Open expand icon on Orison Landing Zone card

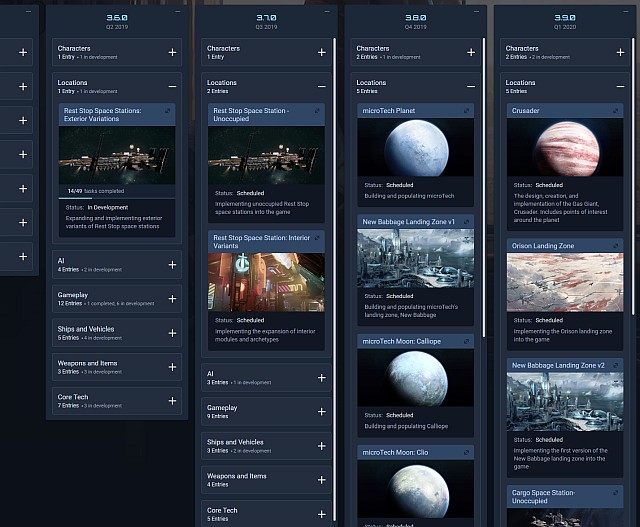pyautogui.click(x=616, y=246)
